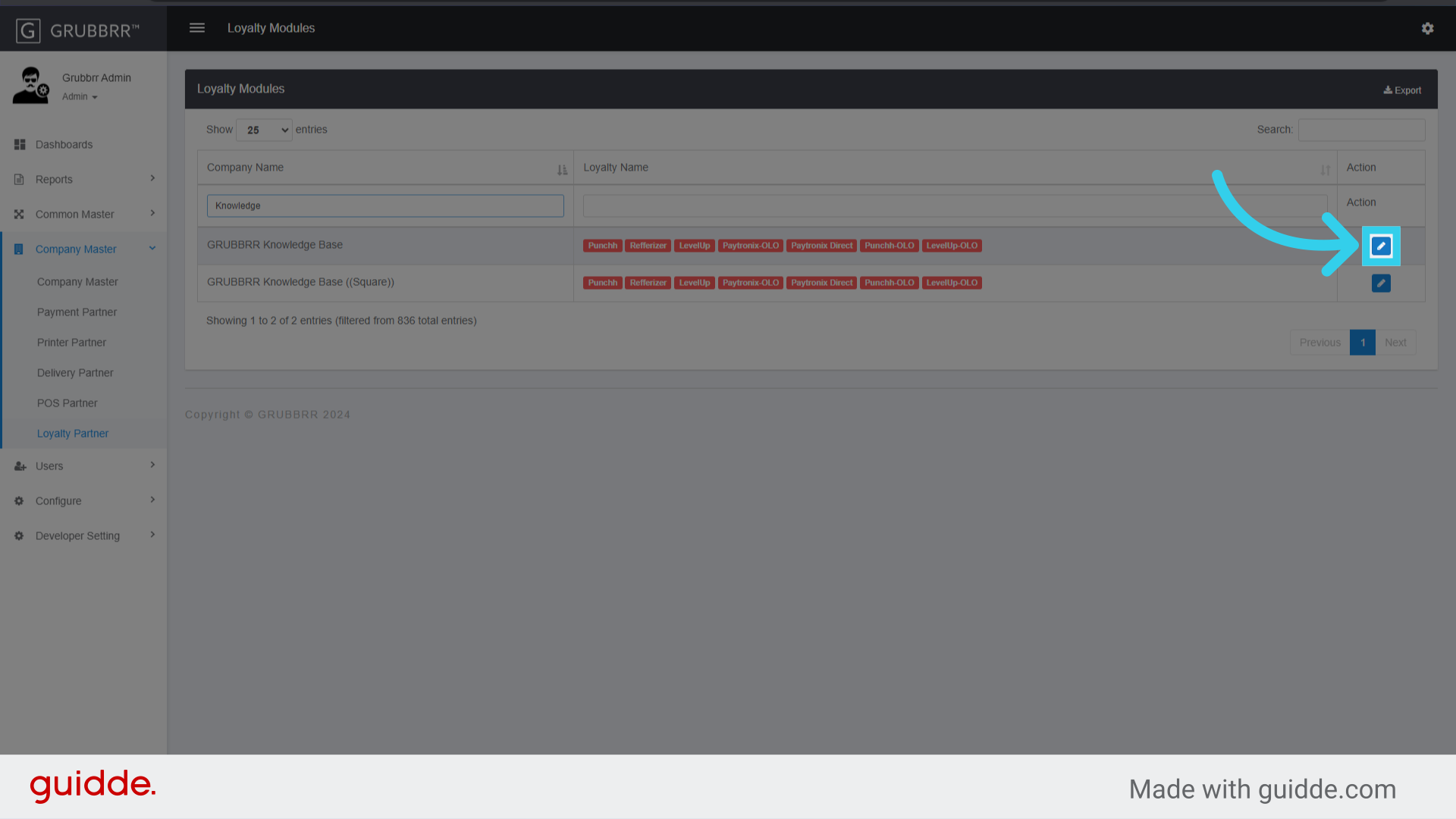The width and height of the screenshot is (1456, 819).
Task: Edit GRUBBRR Knowledge Base ((Square)) loyalty modules
Action: click(1381, 284)
